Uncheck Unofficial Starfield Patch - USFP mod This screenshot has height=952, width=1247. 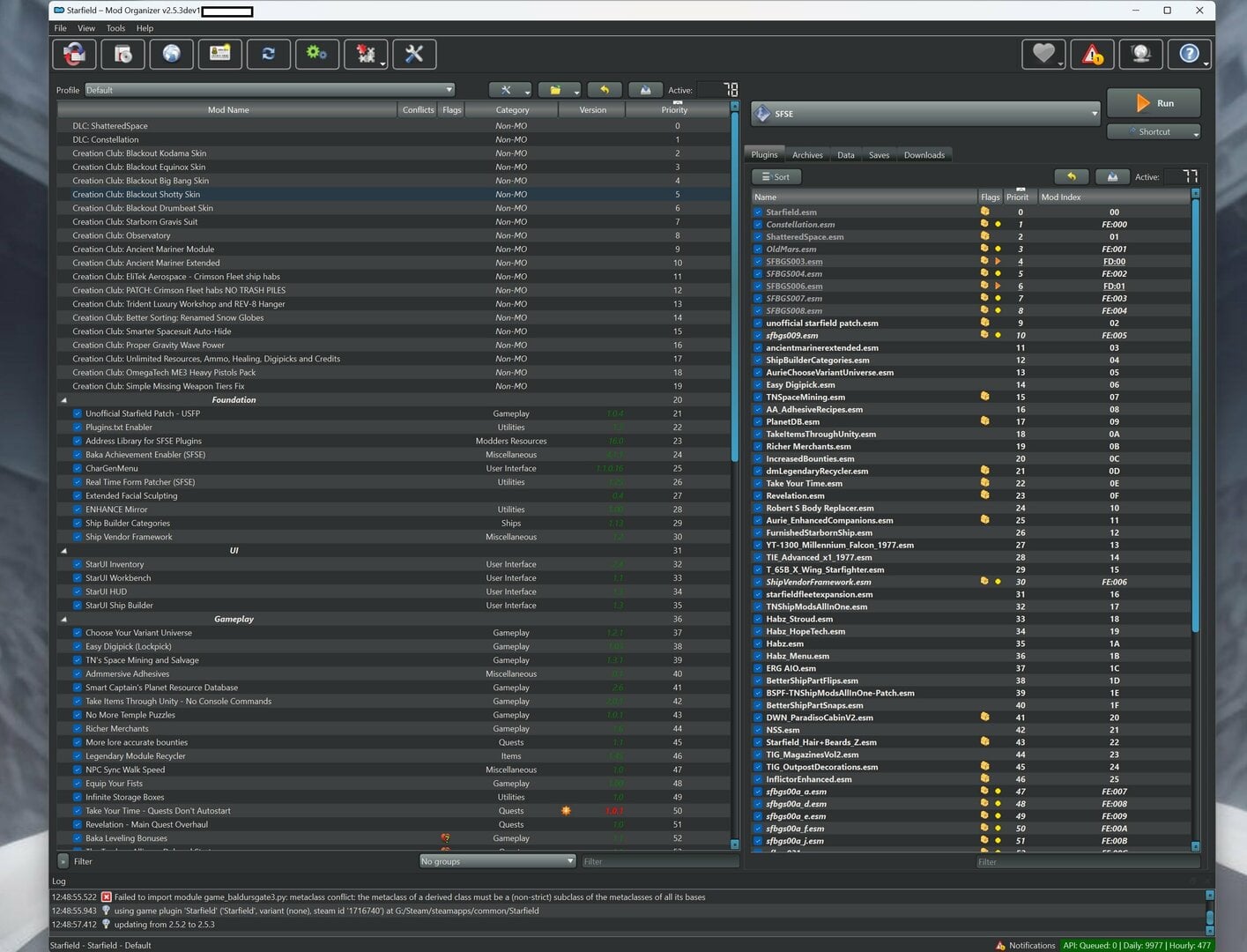point(78,413)
